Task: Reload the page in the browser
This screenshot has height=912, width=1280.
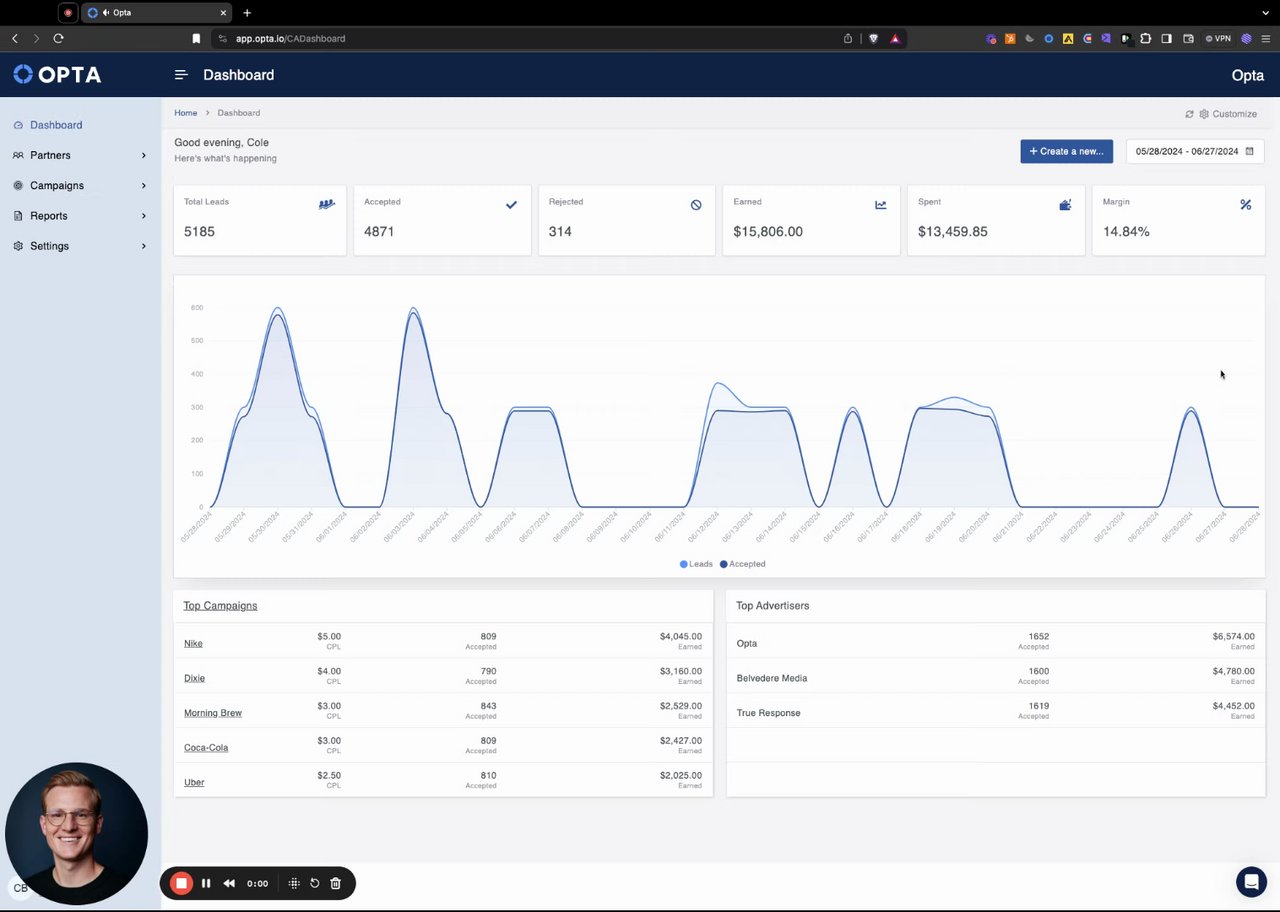Action: click(58, 38)
